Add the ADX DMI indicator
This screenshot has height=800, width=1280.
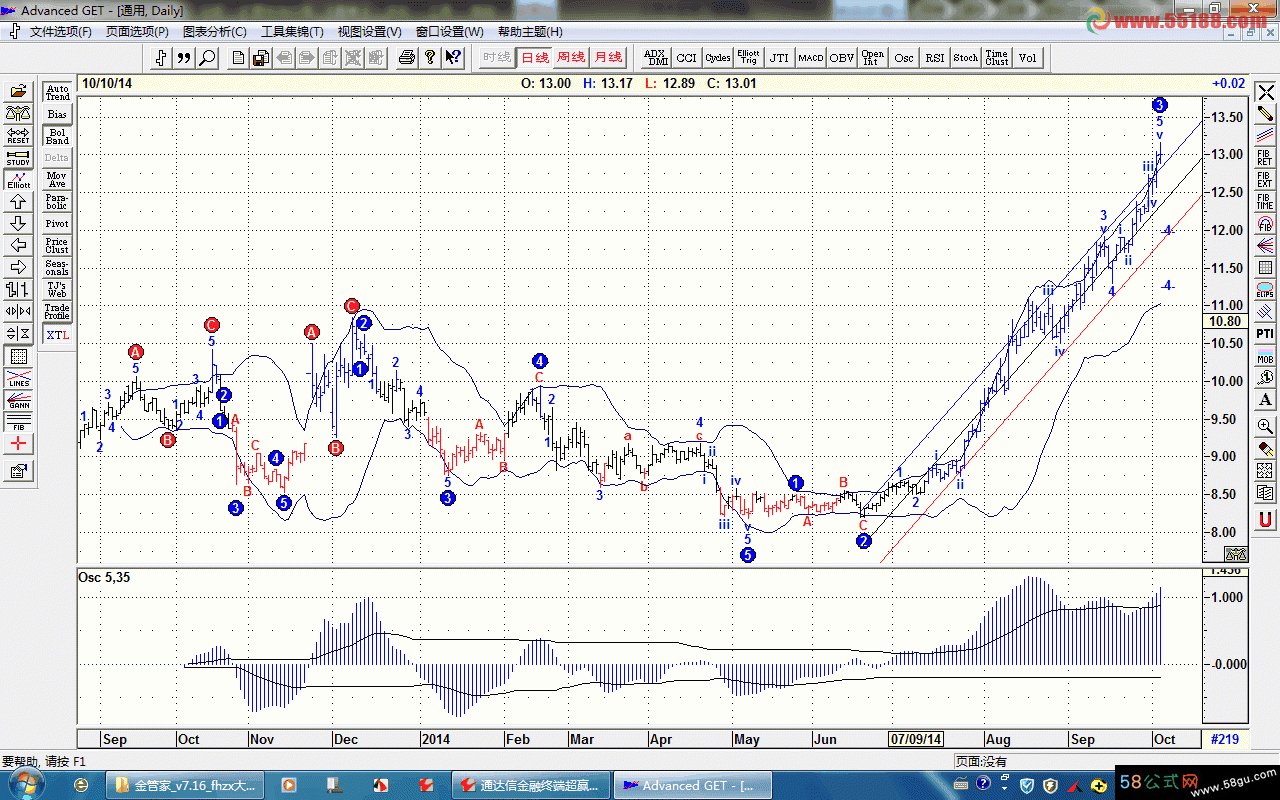coord(656,58)
